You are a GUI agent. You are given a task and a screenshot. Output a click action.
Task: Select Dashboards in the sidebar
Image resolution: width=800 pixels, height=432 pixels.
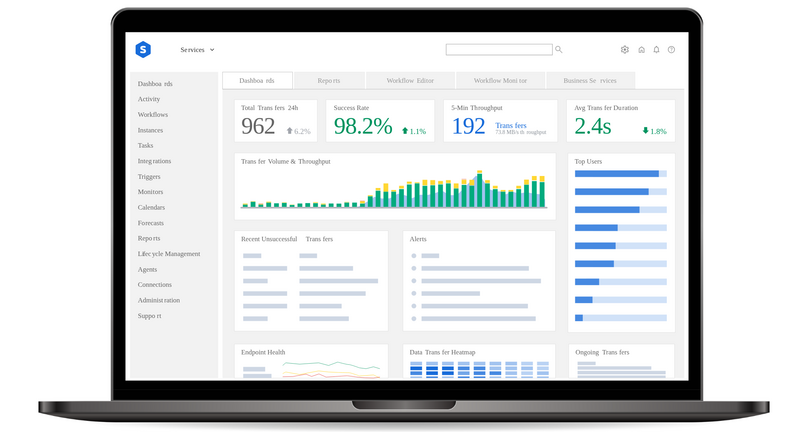pyautogui.click(x=155, y=84)
